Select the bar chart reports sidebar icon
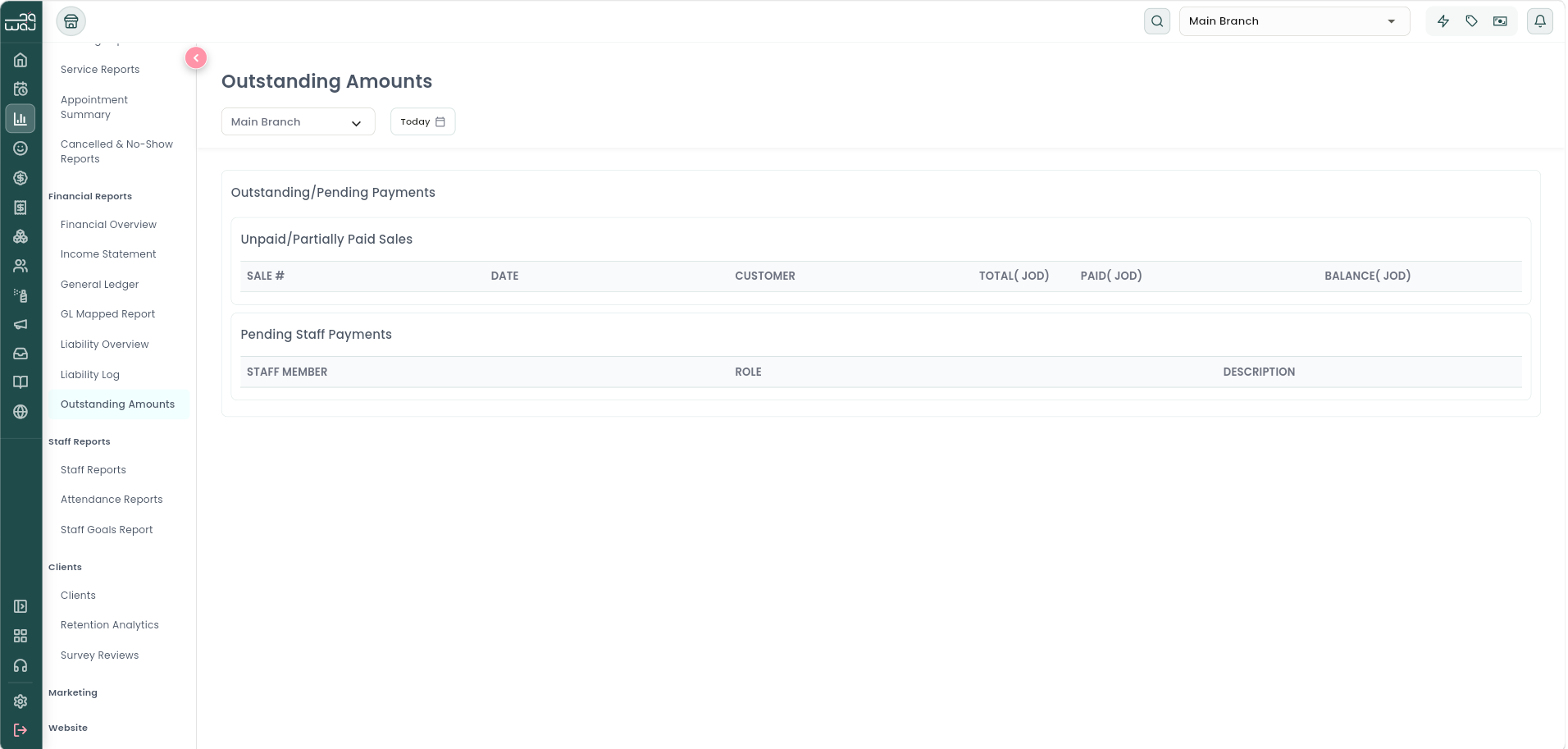The height and width of the screenshot is (749, 1568). [x=21, y=119]
